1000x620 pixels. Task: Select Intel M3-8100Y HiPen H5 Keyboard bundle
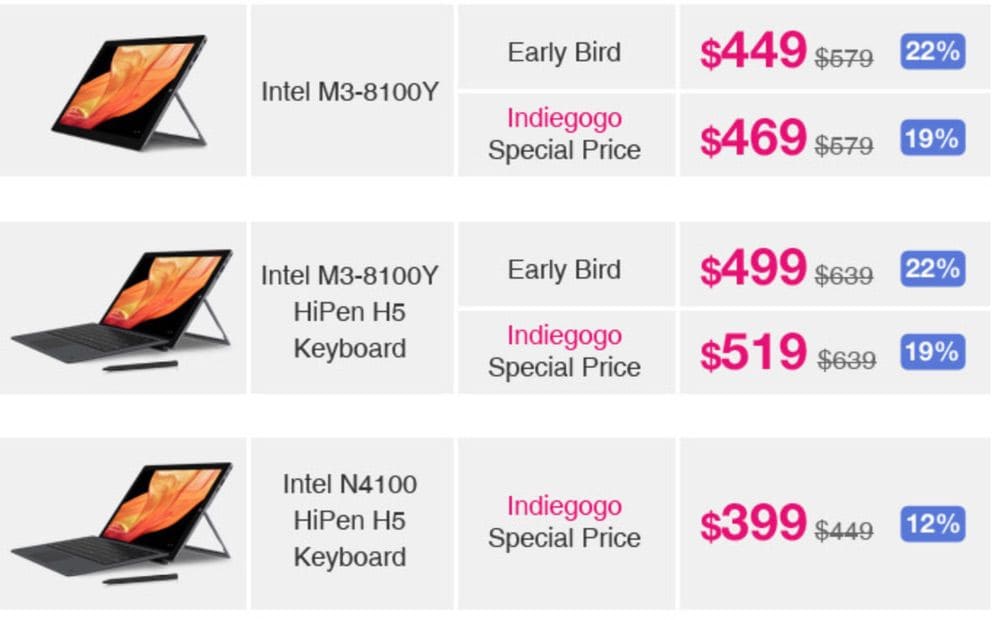350,311
